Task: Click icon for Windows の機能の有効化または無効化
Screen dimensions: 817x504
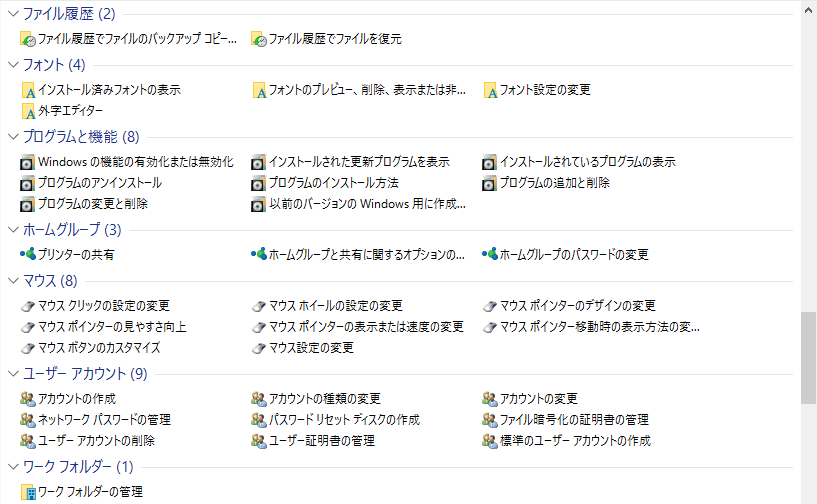Action: [x=27, y=163]
